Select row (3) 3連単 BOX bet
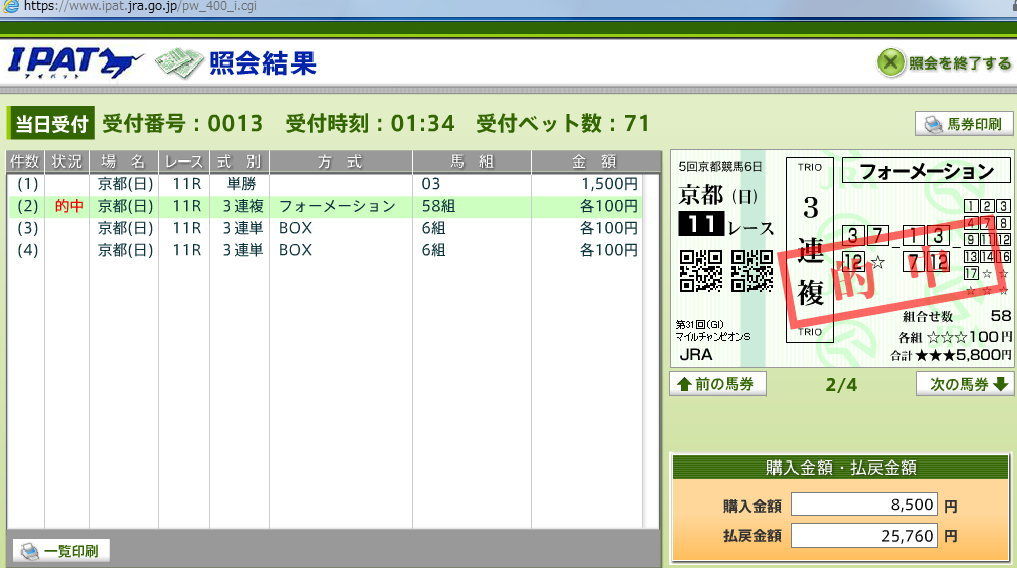 point(324,228)
